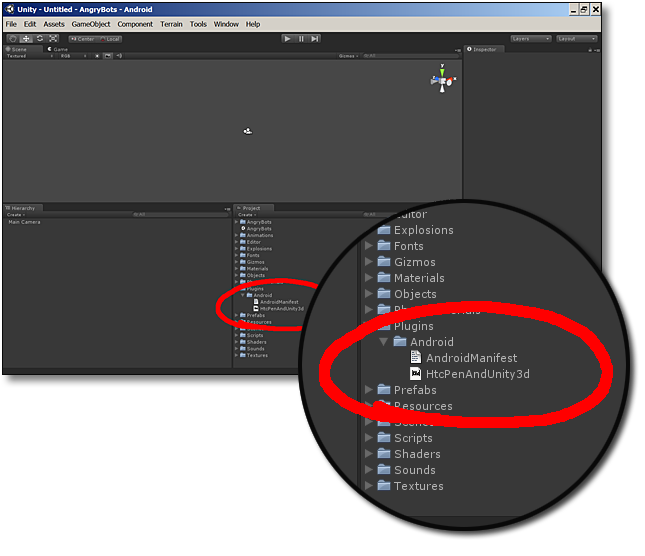
Task: Click the Unity logo in the title bar
Action: click(10, 9)
